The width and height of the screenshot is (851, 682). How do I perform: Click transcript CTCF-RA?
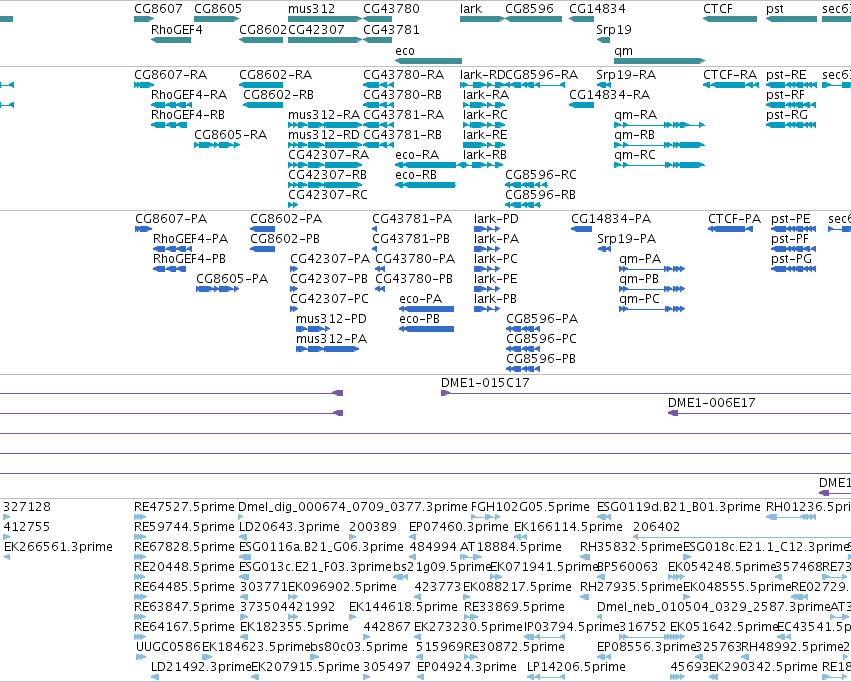730,75
